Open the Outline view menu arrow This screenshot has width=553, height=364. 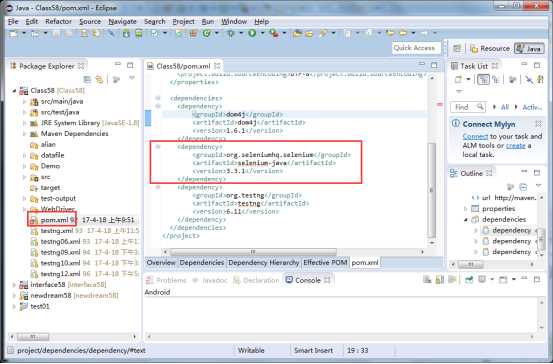pos(539,186)
